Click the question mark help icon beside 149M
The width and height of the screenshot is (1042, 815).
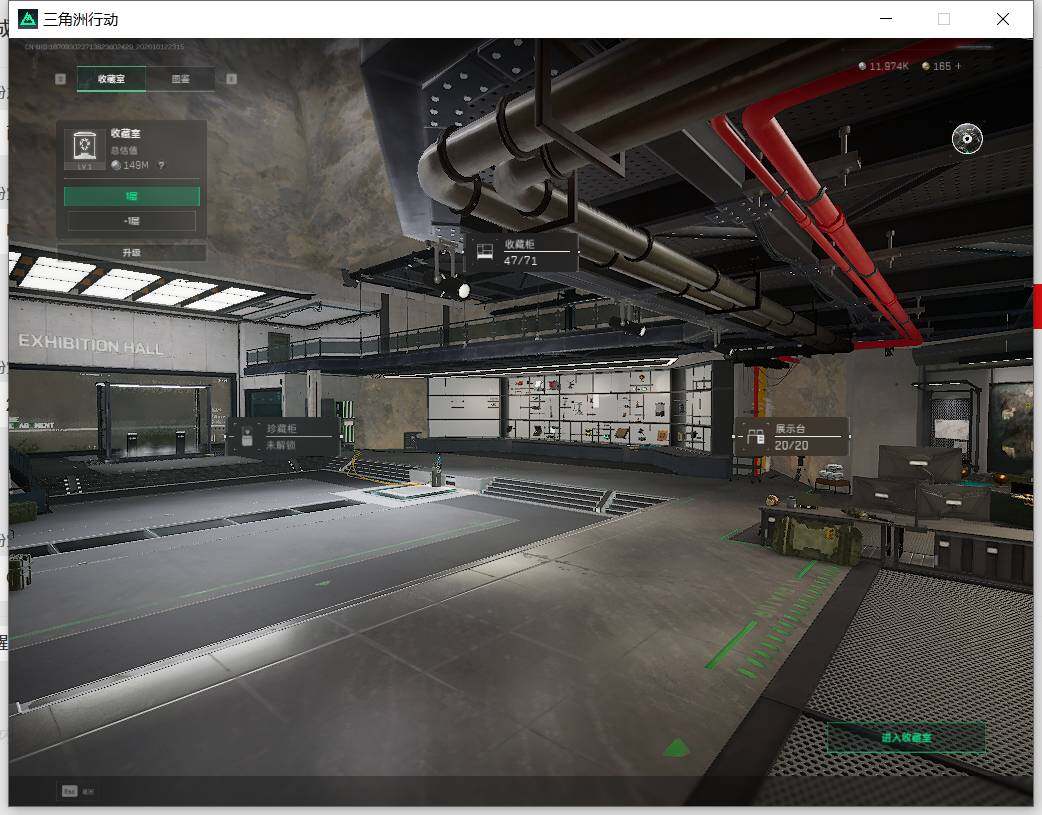click(x=161, y=165)
